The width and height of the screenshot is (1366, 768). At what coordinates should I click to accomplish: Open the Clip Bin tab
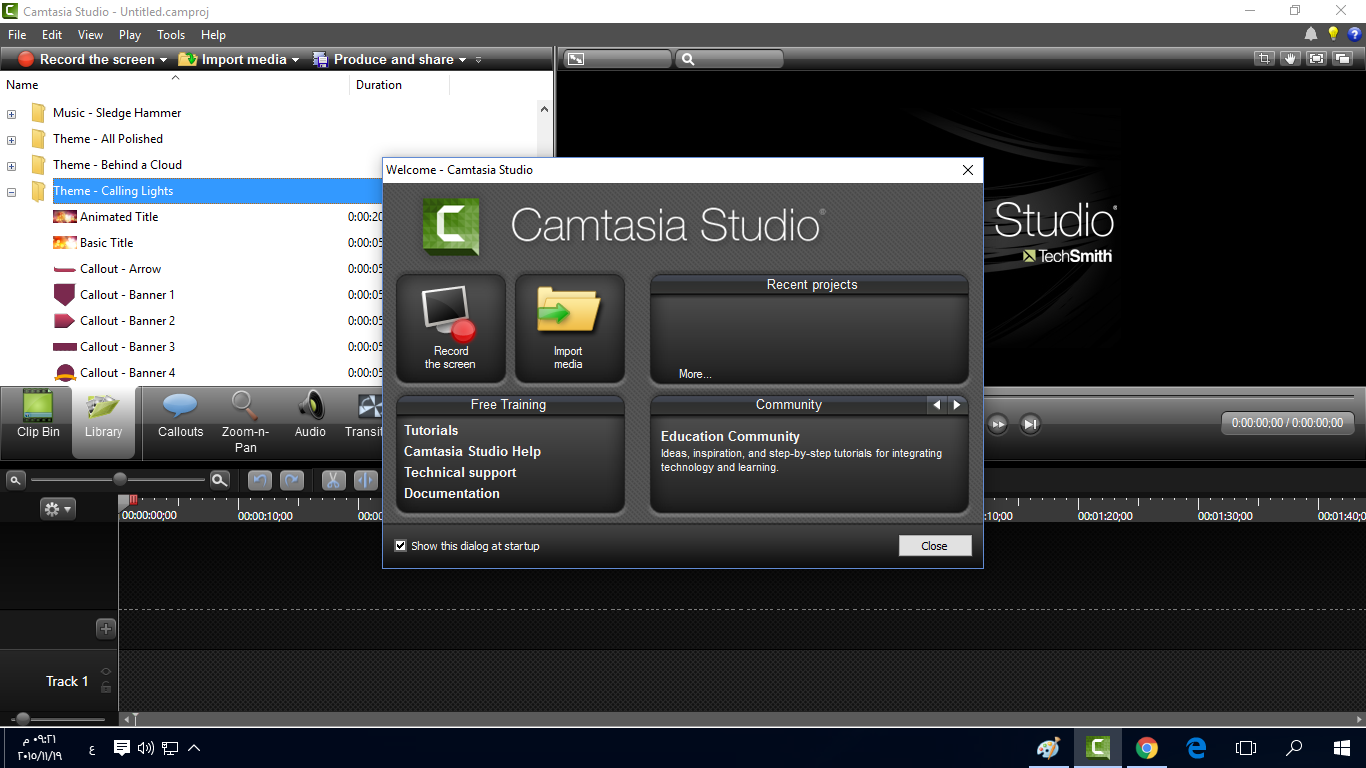click(x=38, y=416)
